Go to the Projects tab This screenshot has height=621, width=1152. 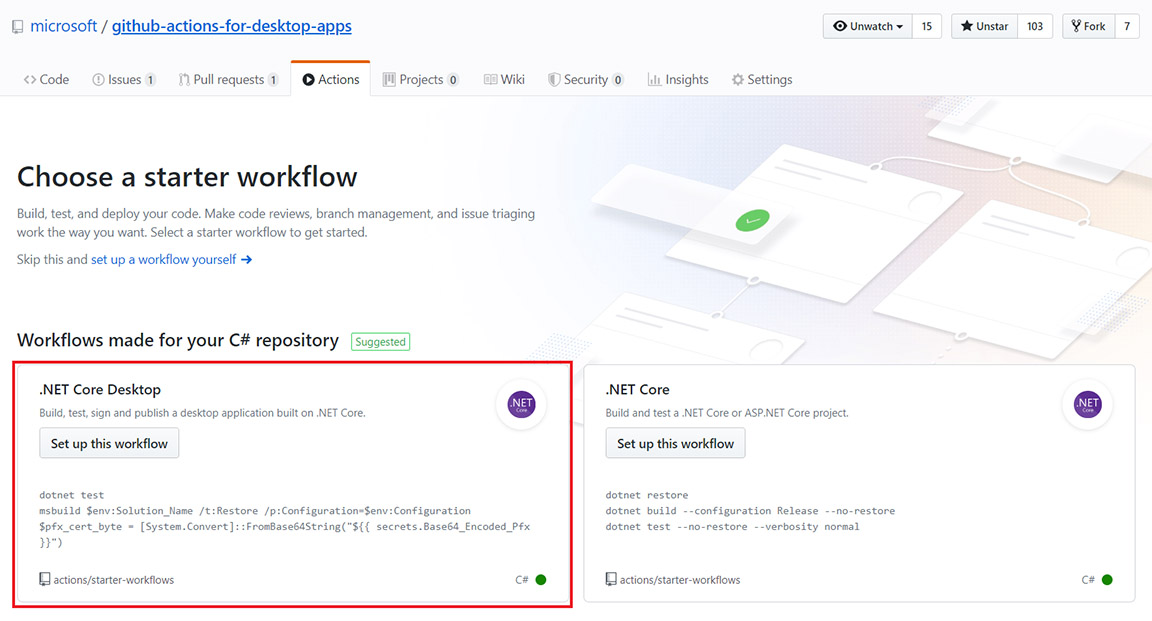pyautogui.click(x=421, y=80)
